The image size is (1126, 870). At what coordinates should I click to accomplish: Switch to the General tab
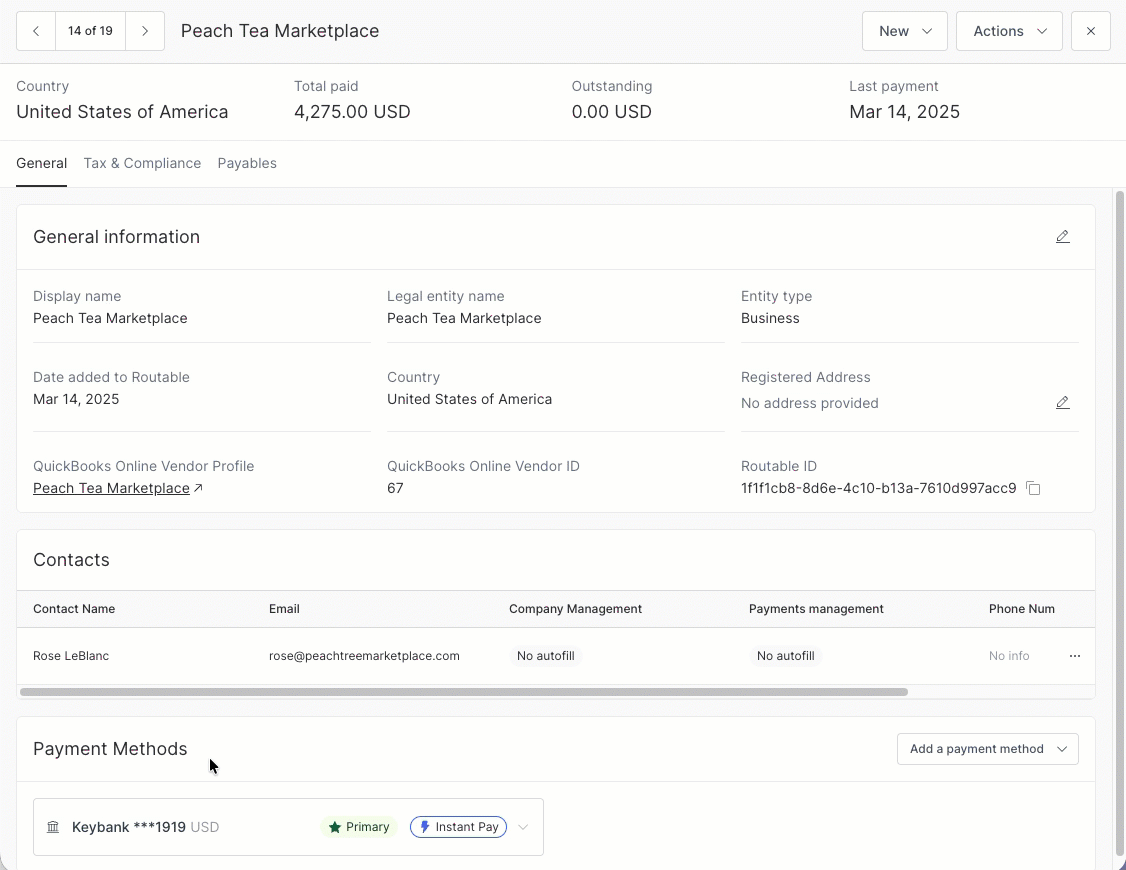[42, 163]
